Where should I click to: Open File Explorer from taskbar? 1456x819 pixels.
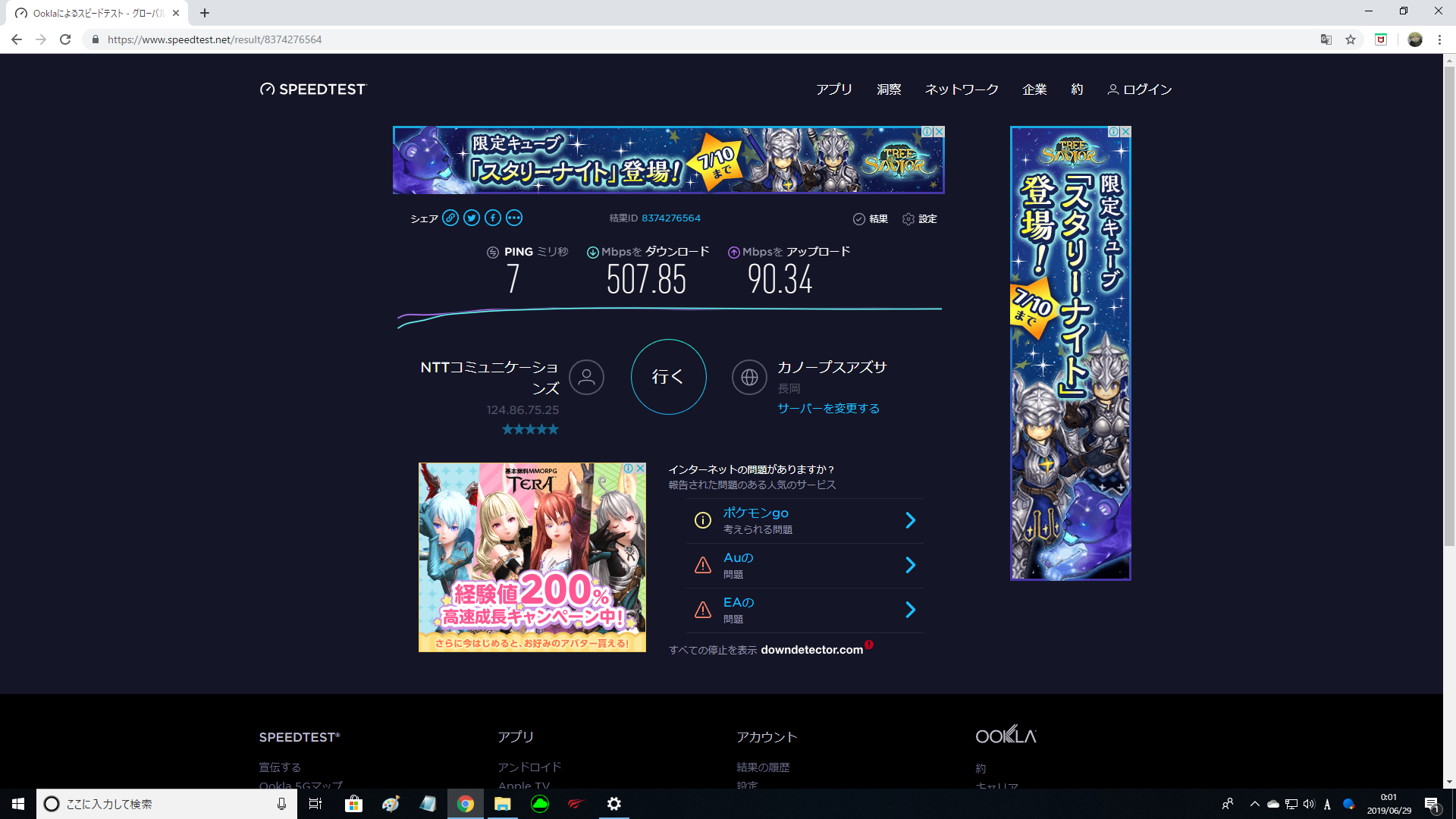(503, 804)
